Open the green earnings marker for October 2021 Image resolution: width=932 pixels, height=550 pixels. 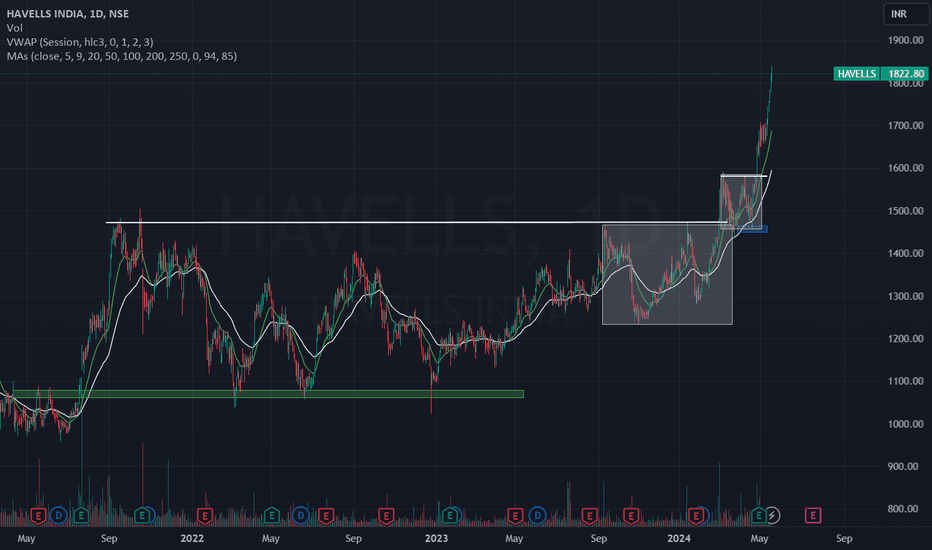142,516
